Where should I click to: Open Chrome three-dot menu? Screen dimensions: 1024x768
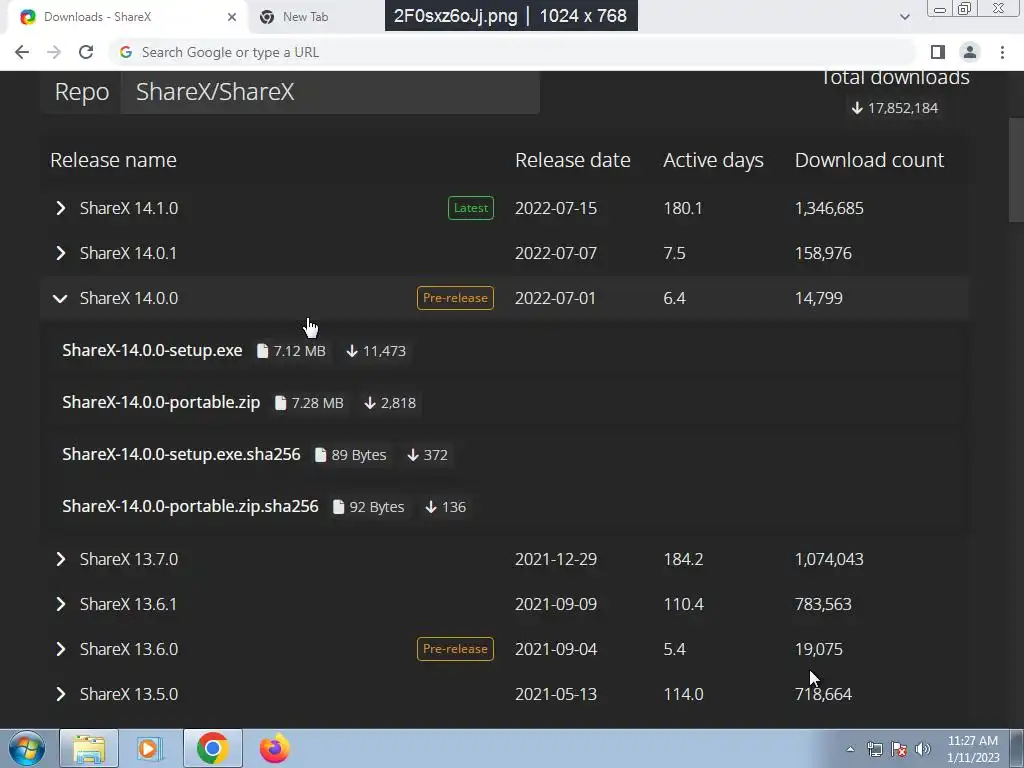click(x=1002, y=52)
